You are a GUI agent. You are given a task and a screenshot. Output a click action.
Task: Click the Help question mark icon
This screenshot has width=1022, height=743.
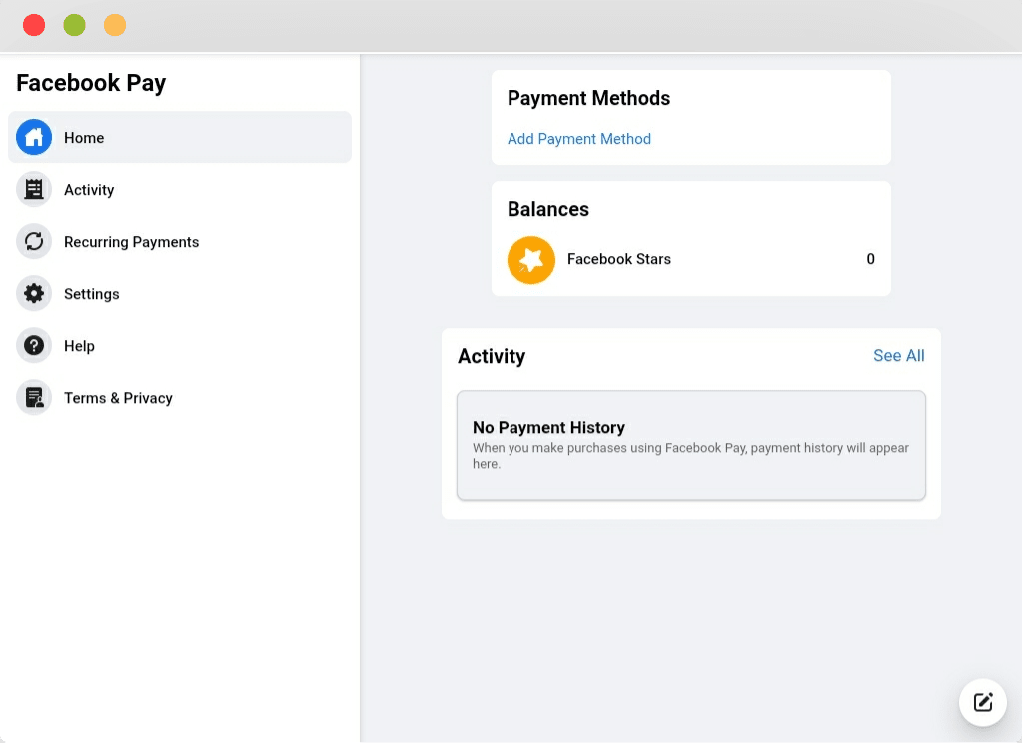[x=34, y=346]
